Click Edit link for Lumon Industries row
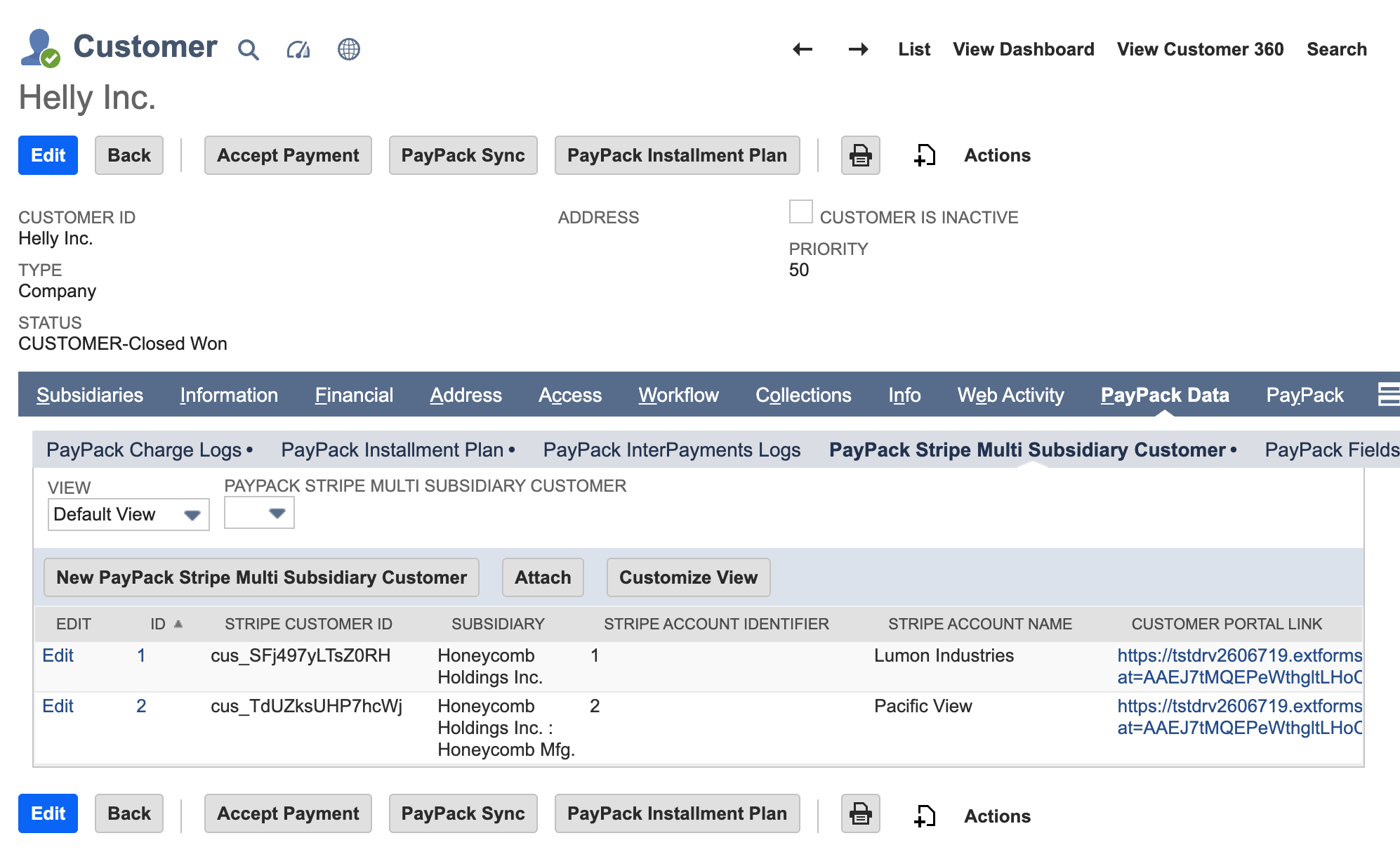This screenshot has height=864, width=1400. pos(58,655)
